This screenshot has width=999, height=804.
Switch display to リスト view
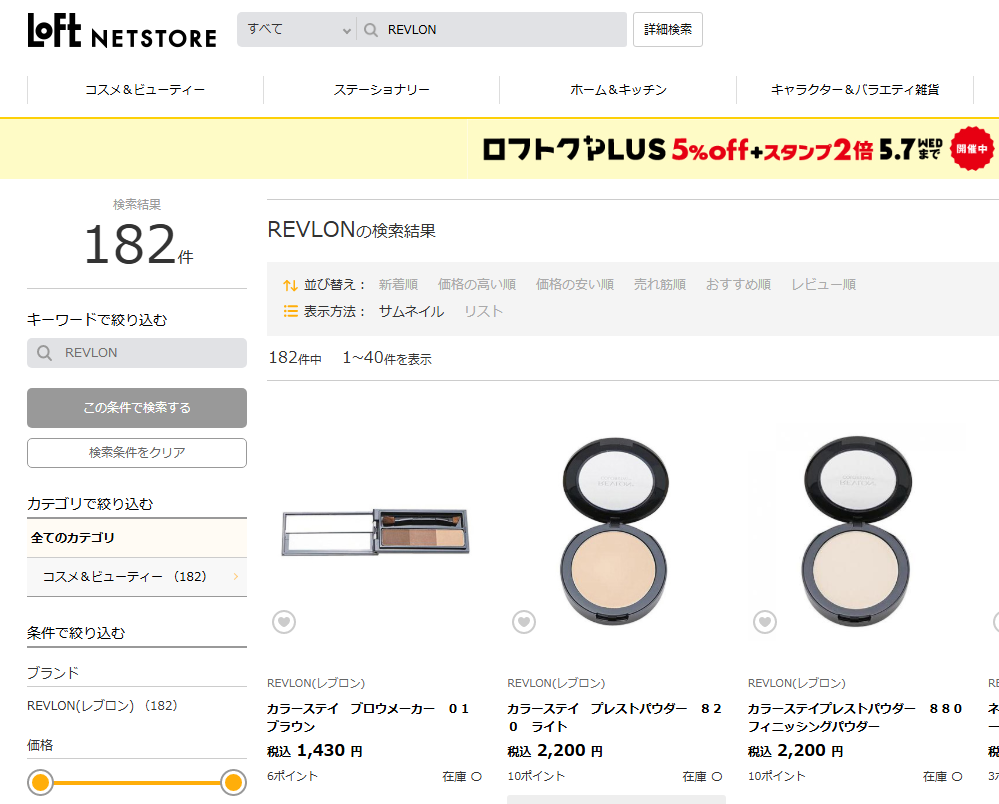click(x=484, y=312)
